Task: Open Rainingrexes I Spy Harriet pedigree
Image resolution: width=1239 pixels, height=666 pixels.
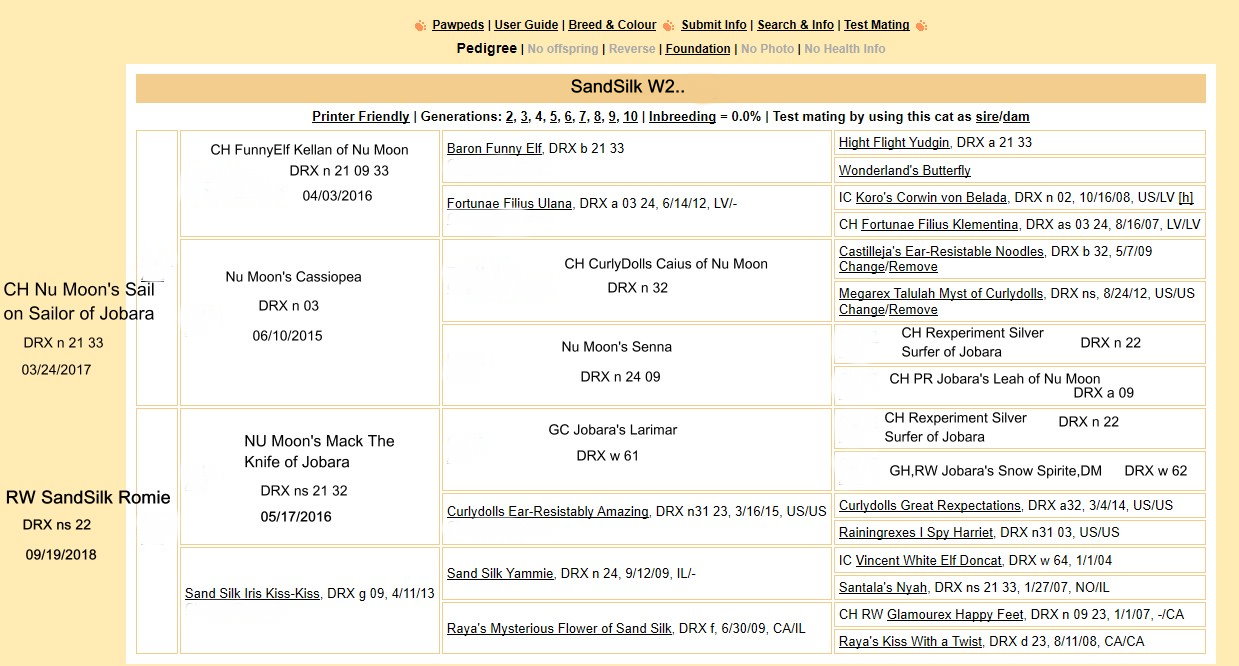Action: tap(916, 532)
